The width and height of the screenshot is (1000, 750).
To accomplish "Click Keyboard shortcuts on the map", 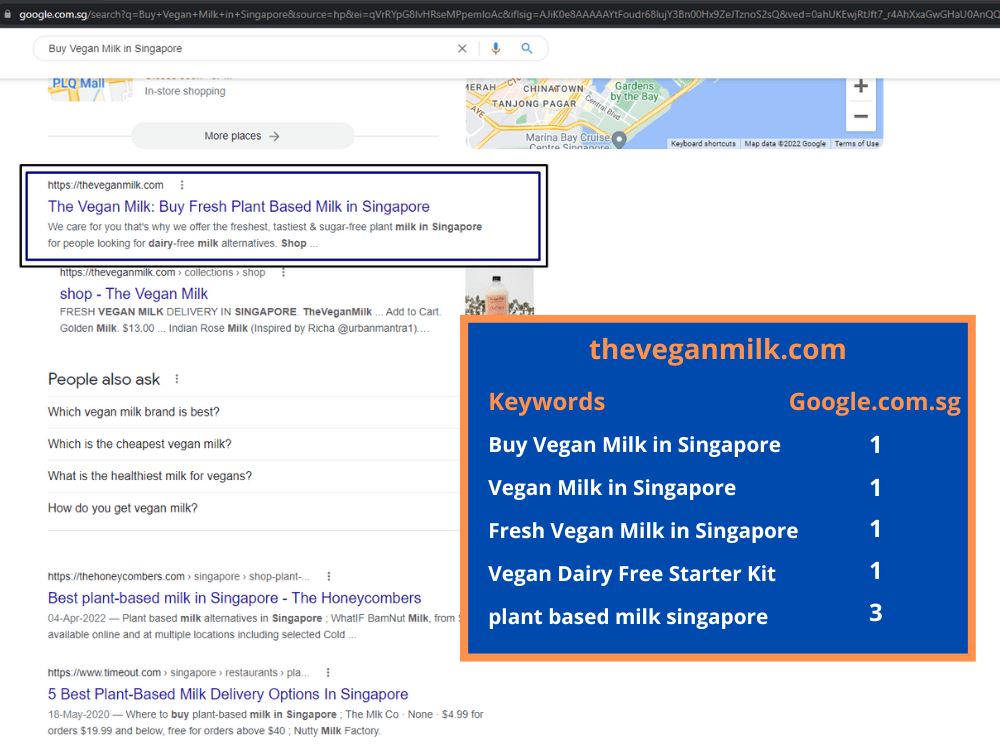I will 703,144.
